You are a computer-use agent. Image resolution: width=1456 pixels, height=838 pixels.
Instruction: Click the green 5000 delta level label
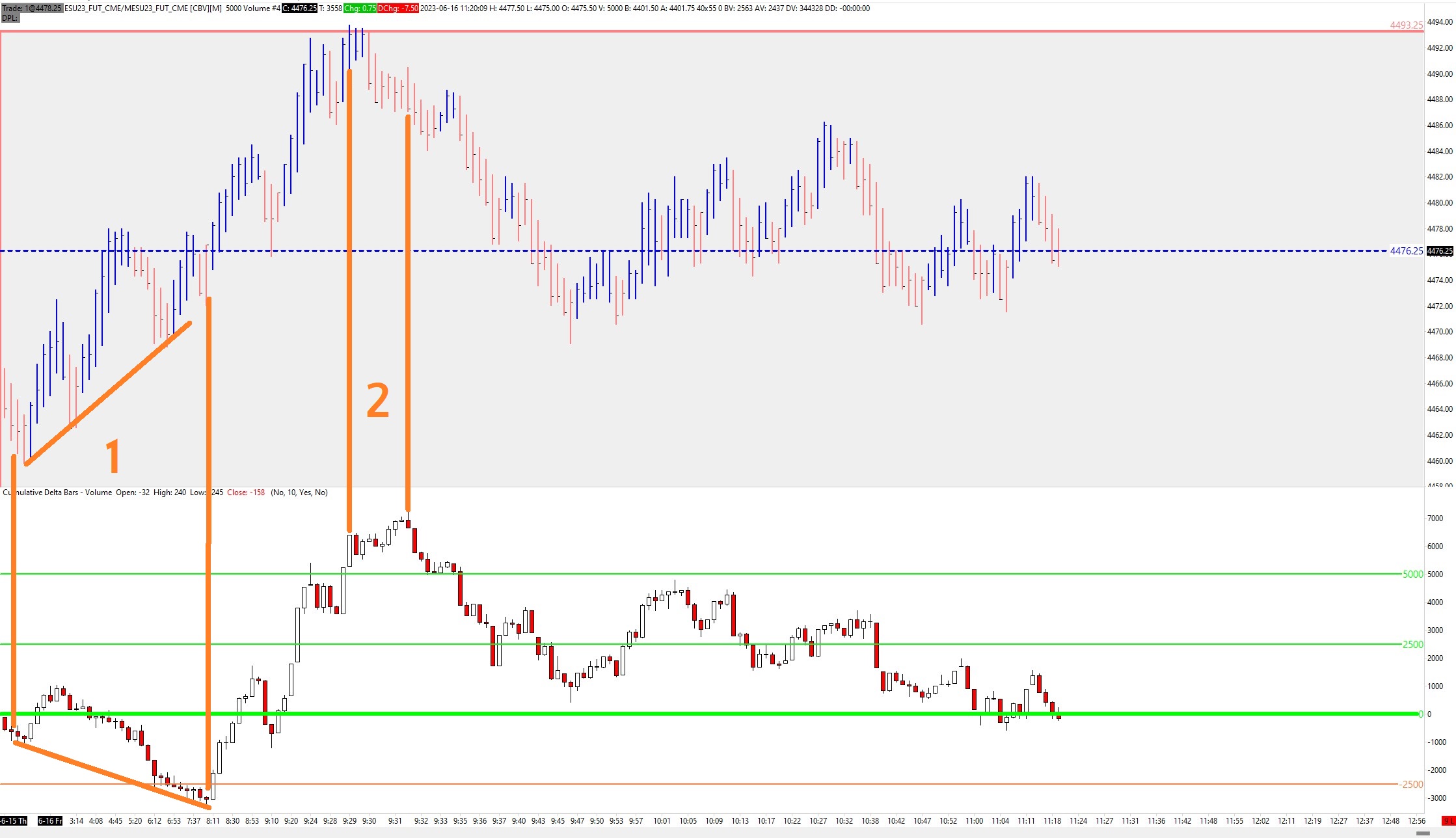coord(1412,574)
